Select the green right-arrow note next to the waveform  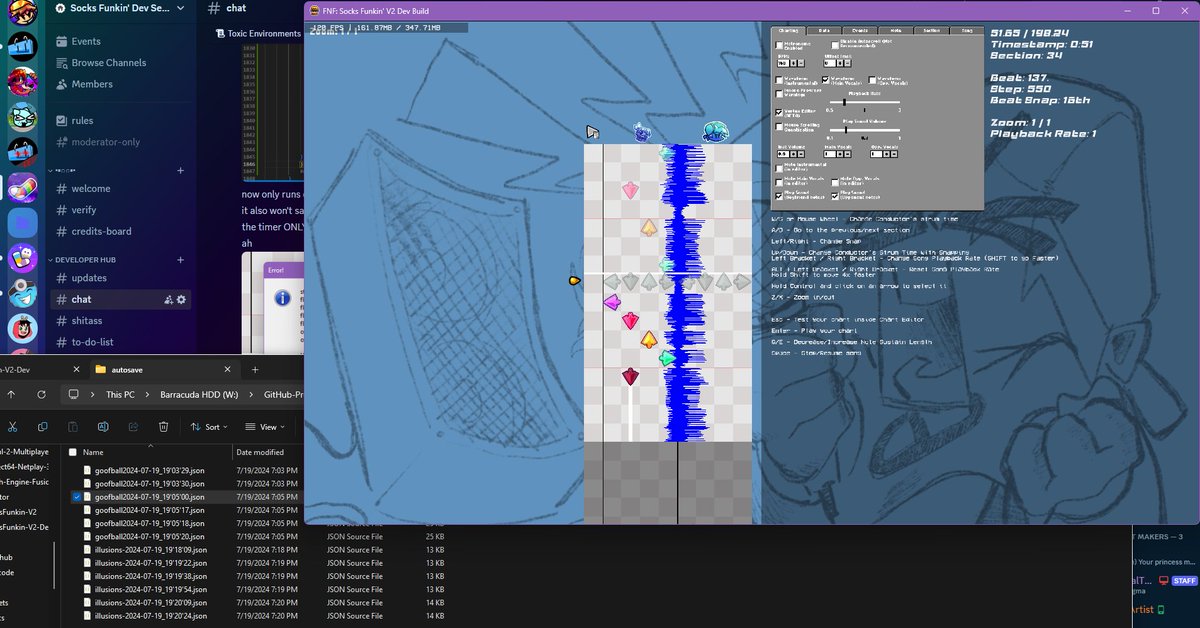coord(667,358)
